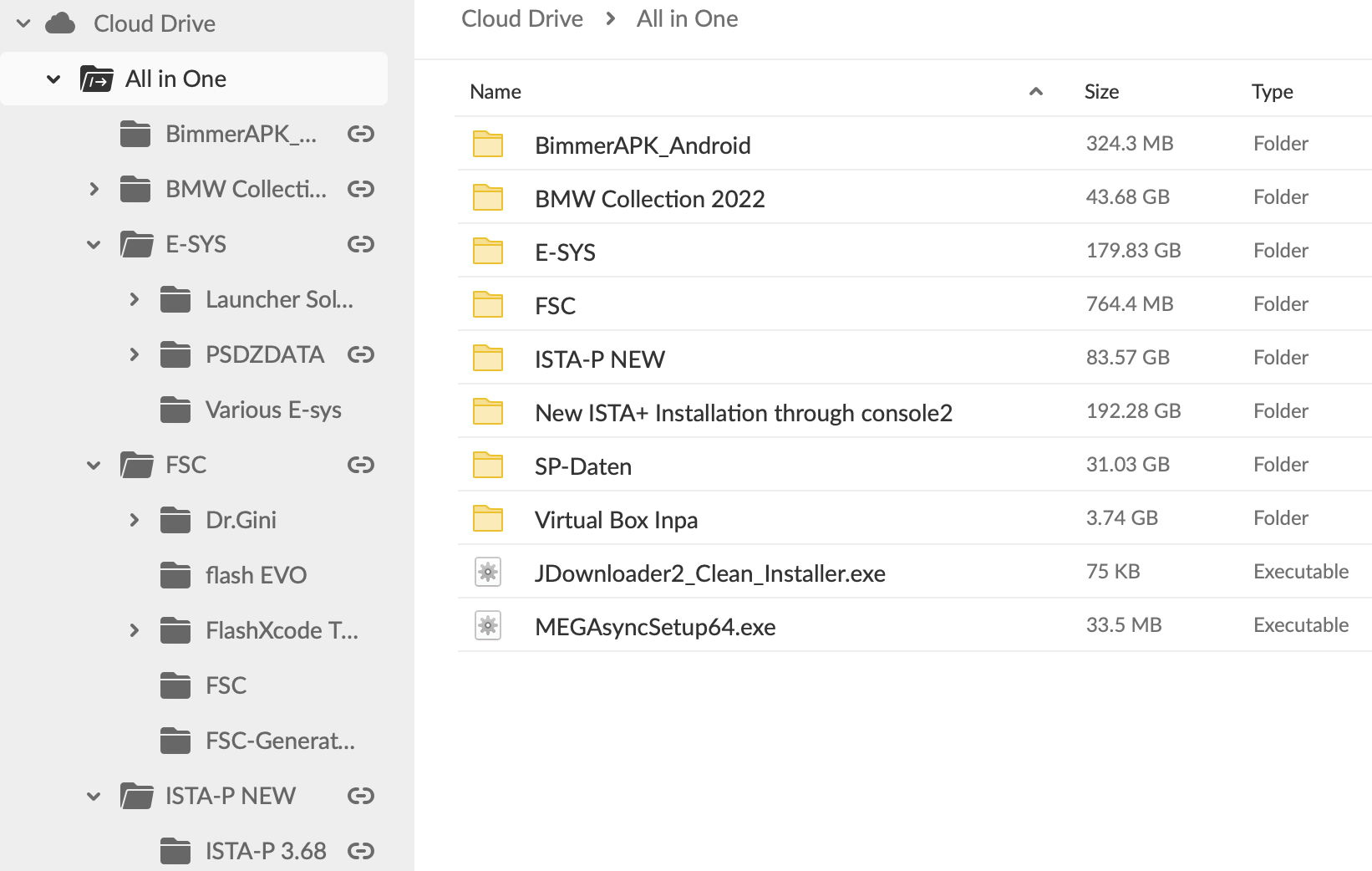Click the MEGAsyncSetup64 executable gear icon

coord(488,625)
